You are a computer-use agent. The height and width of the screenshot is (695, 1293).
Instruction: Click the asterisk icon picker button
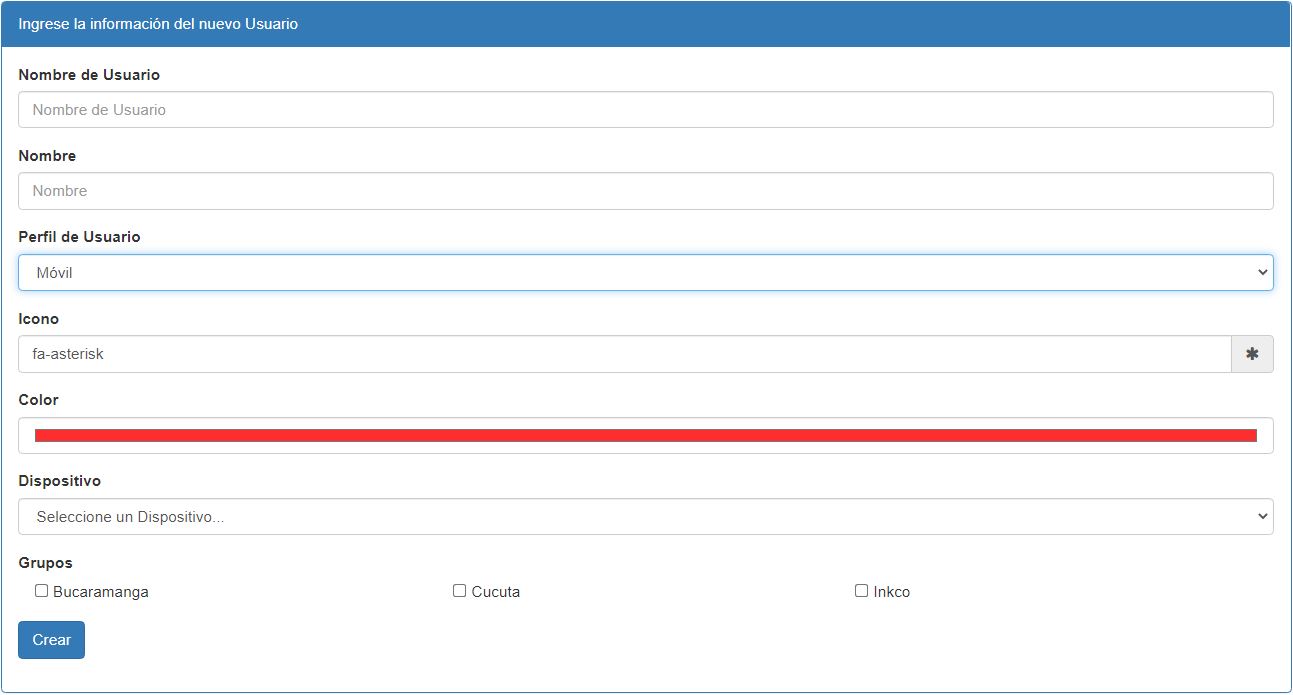tap(1252, 354)
